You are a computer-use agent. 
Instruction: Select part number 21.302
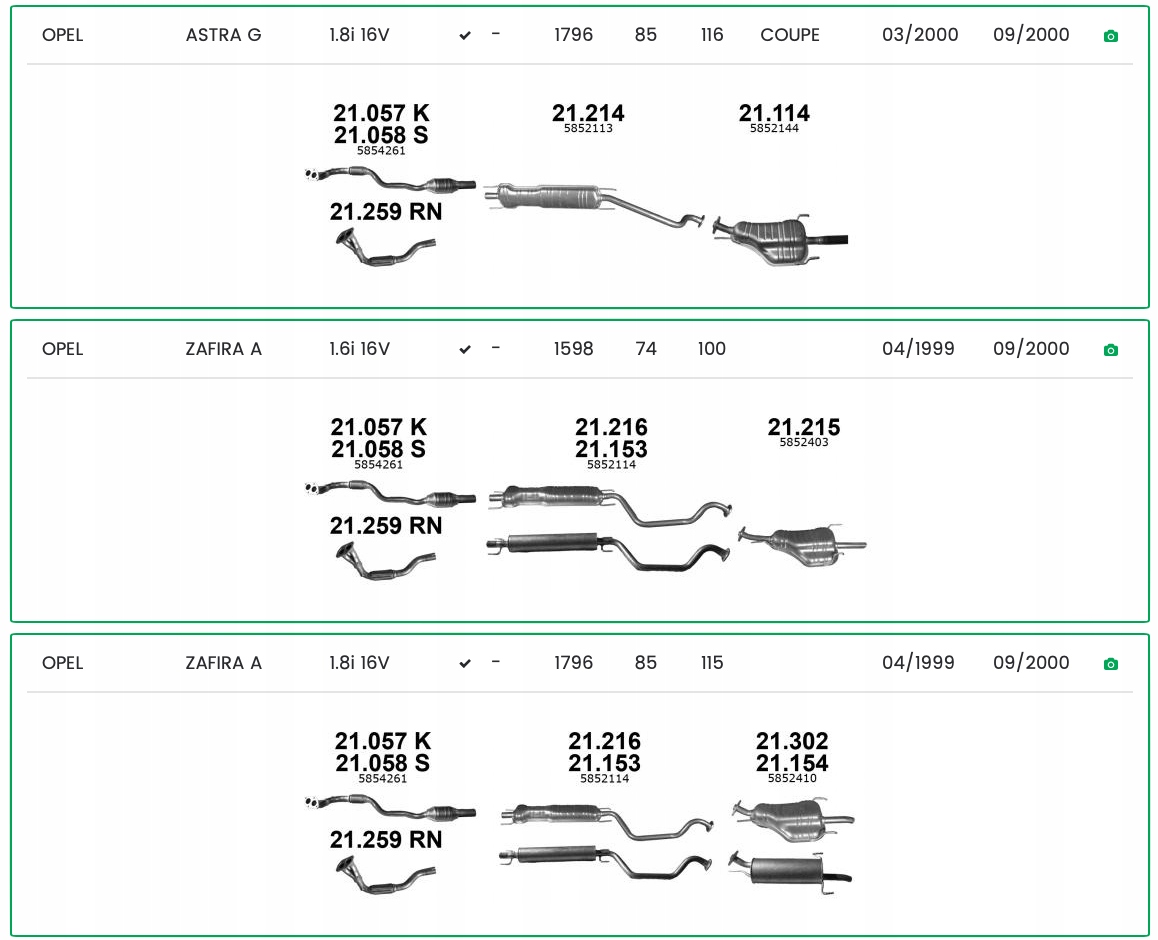pos(792,741)
